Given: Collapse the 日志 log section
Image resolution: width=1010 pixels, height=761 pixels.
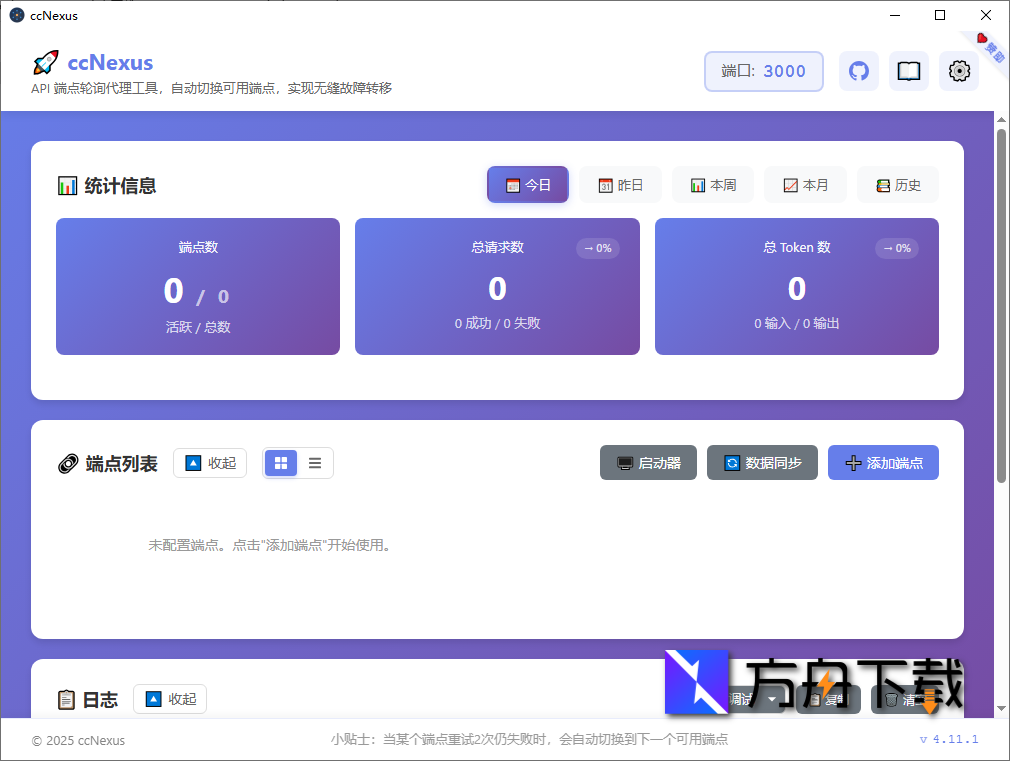Looking at the screenshot, I should (x=169, y=698).
